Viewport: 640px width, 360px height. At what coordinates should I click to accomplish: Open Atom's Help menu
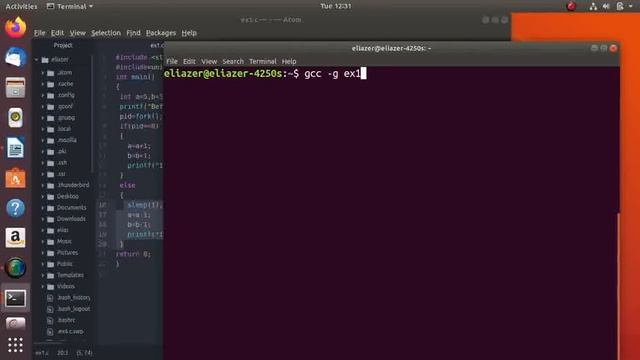(x=189, y=33)
